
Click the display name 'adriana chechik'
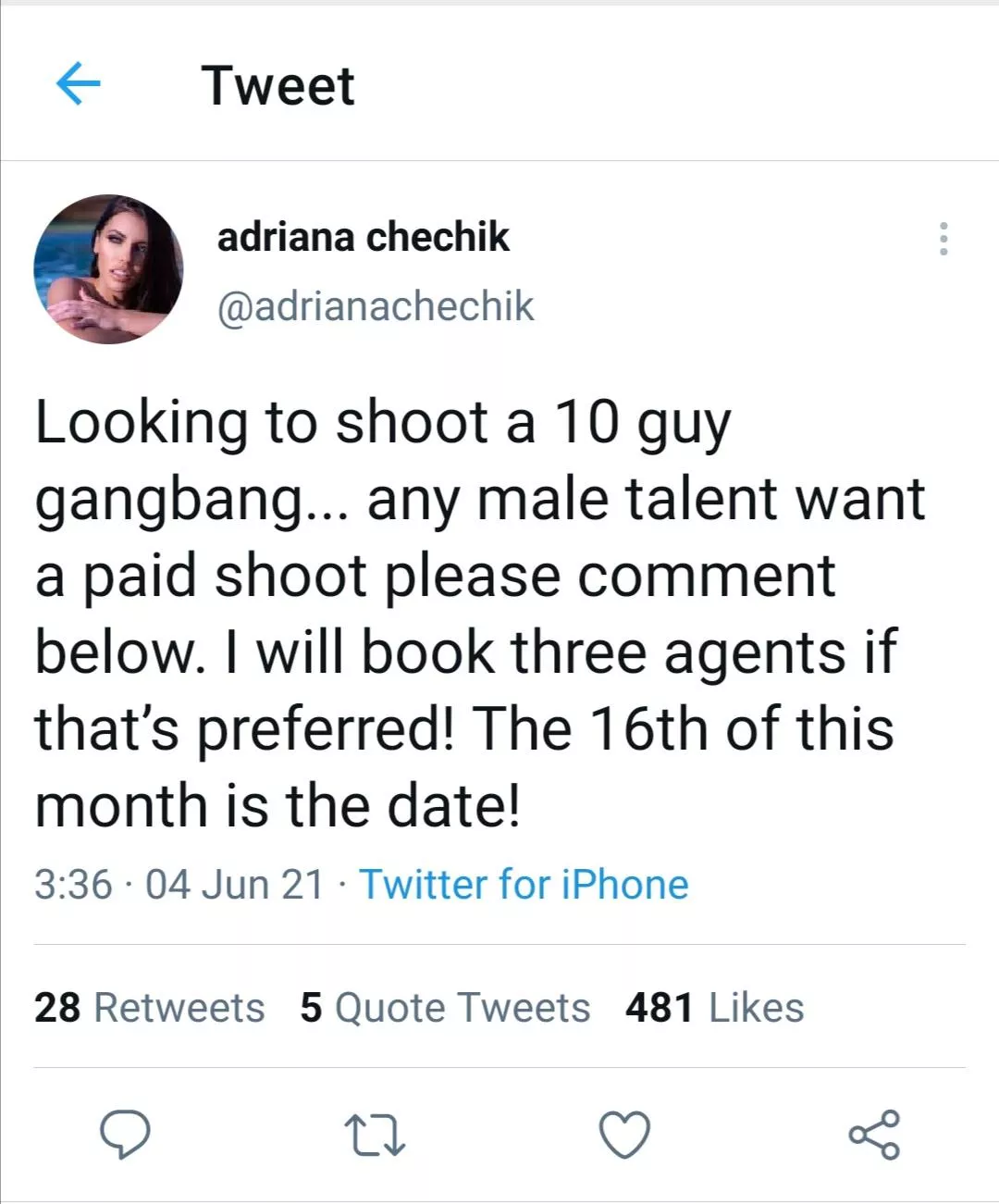click(363, 237)
